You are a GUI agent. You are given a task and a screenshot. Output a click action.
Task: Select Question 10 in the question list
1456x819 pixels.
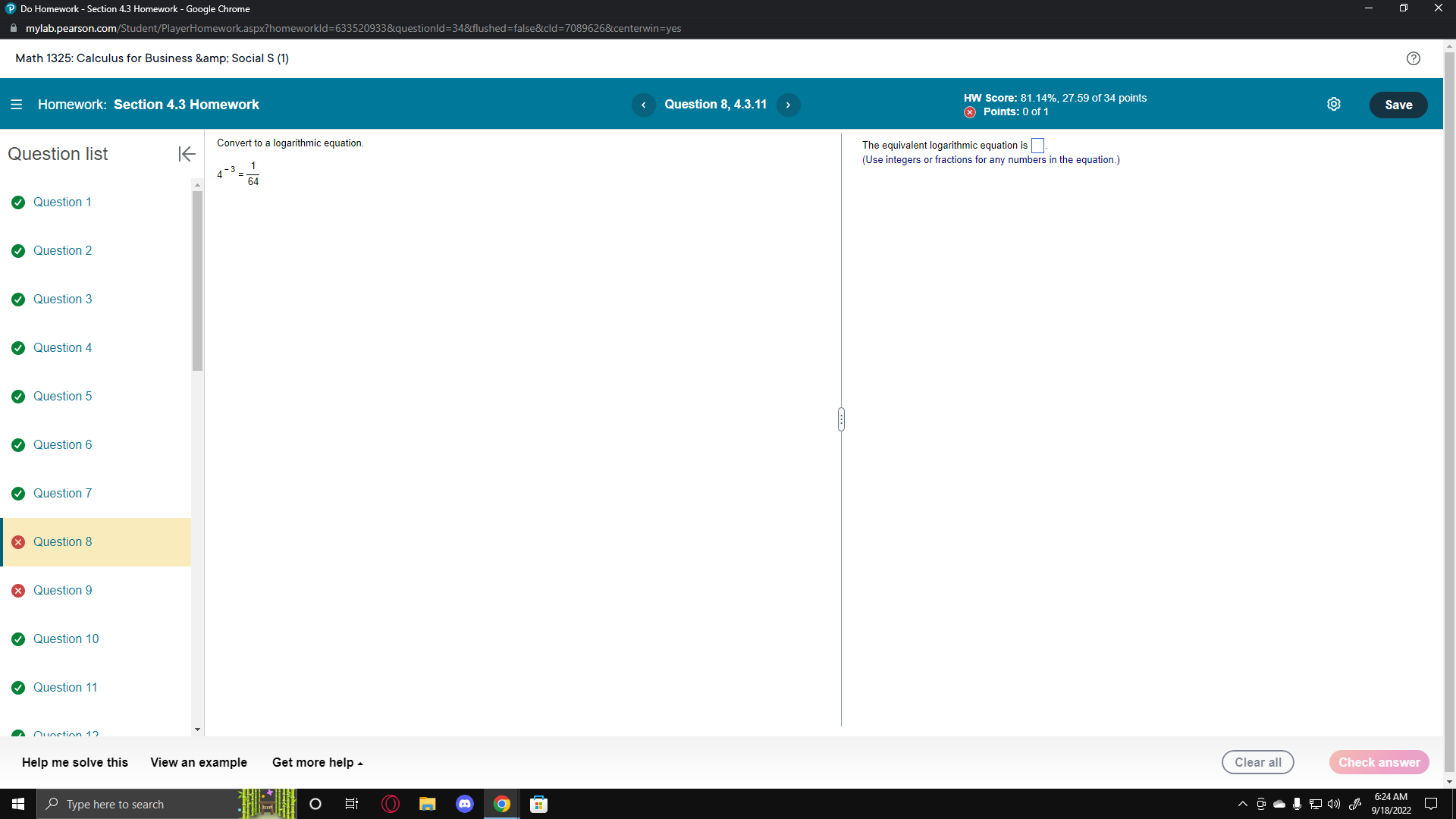coord(66,639)
